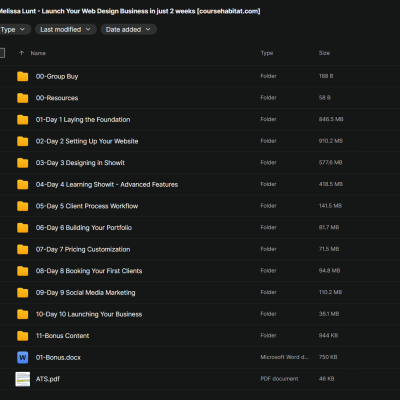Click the 81.7 MB size value
The height and width of the screenshot is (400, 400).
[329, 227]
